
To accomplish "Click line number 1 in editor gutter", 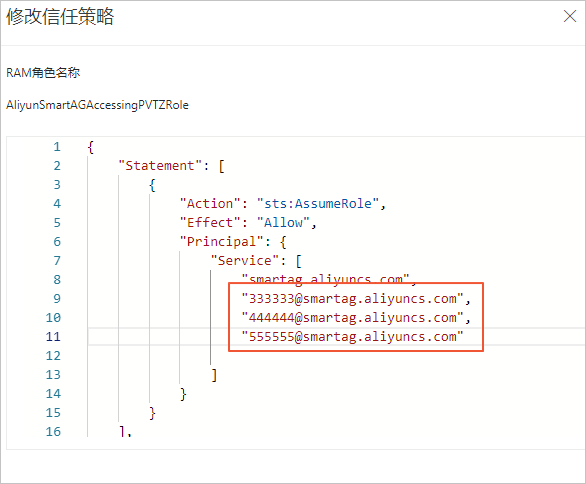I will coord(57,147).
